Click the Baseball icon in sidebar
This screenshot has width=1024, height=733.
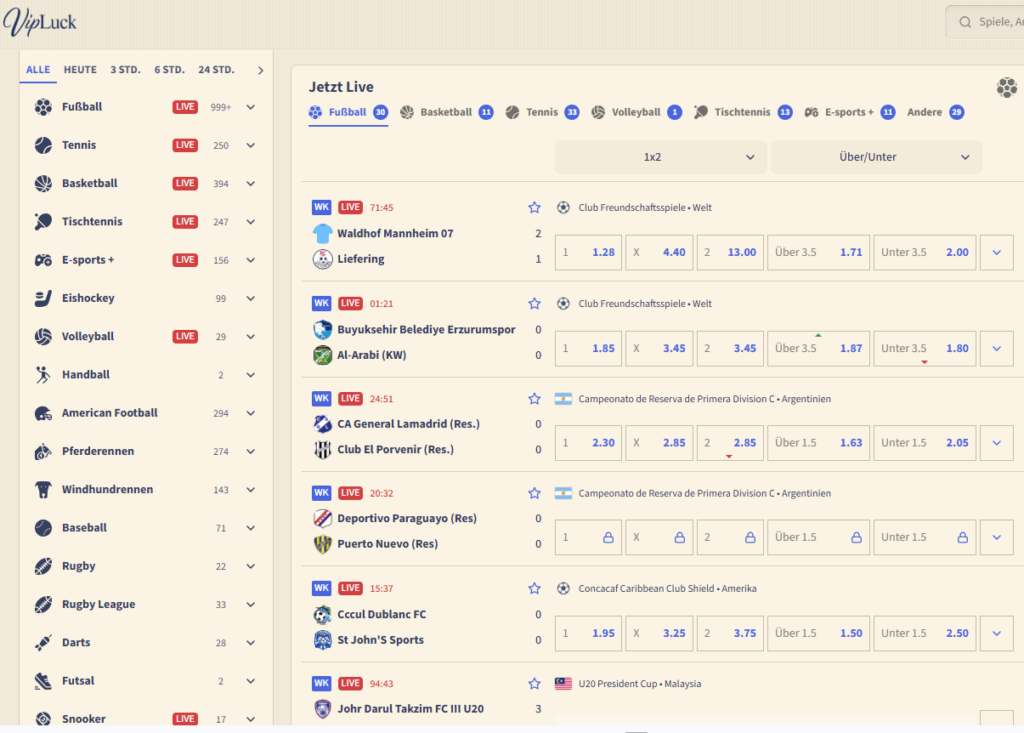(x=43, y=528)
